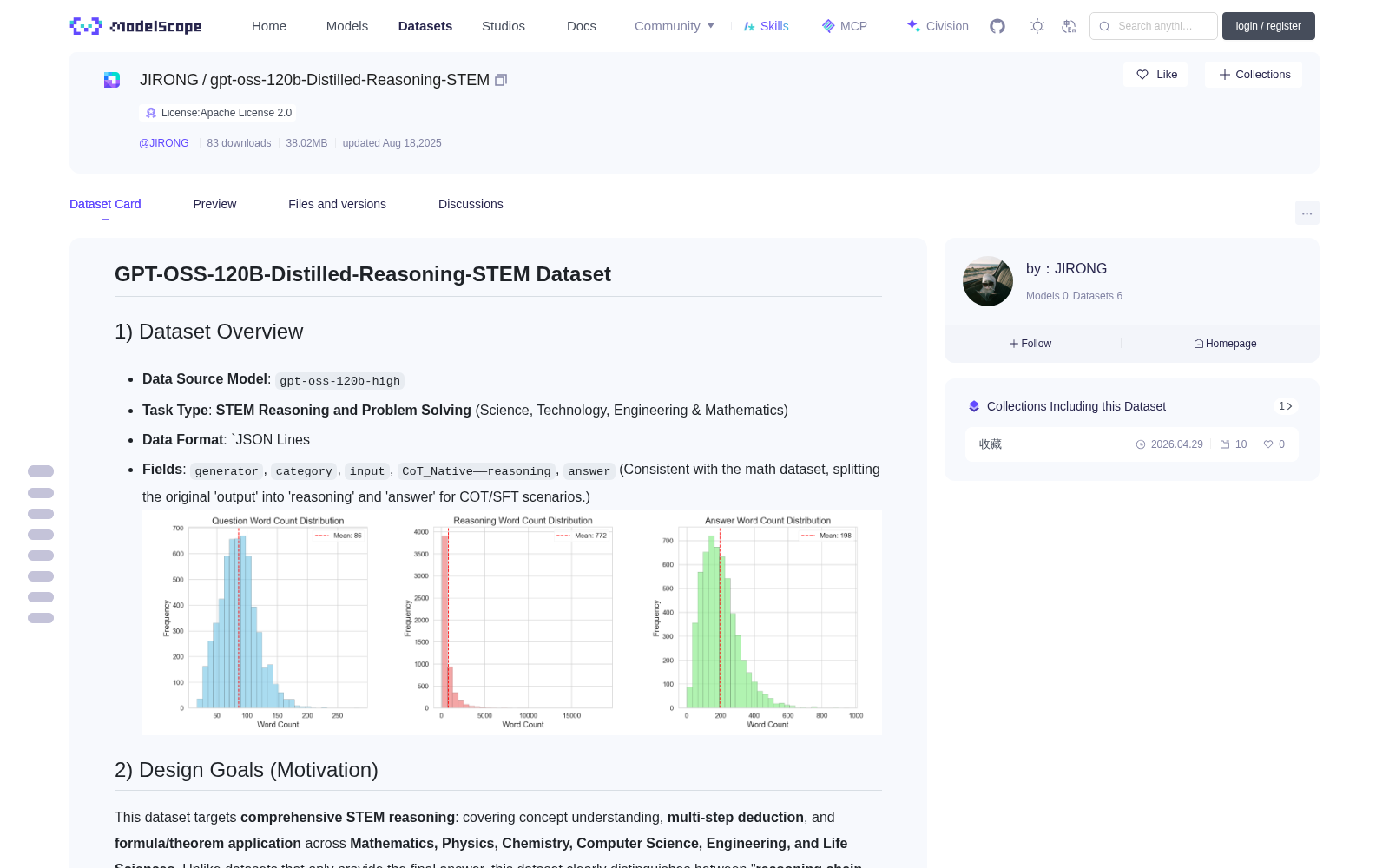Open the Datasets nav item
This screenshot has width=1389, height=868.
tap(425, 26)
